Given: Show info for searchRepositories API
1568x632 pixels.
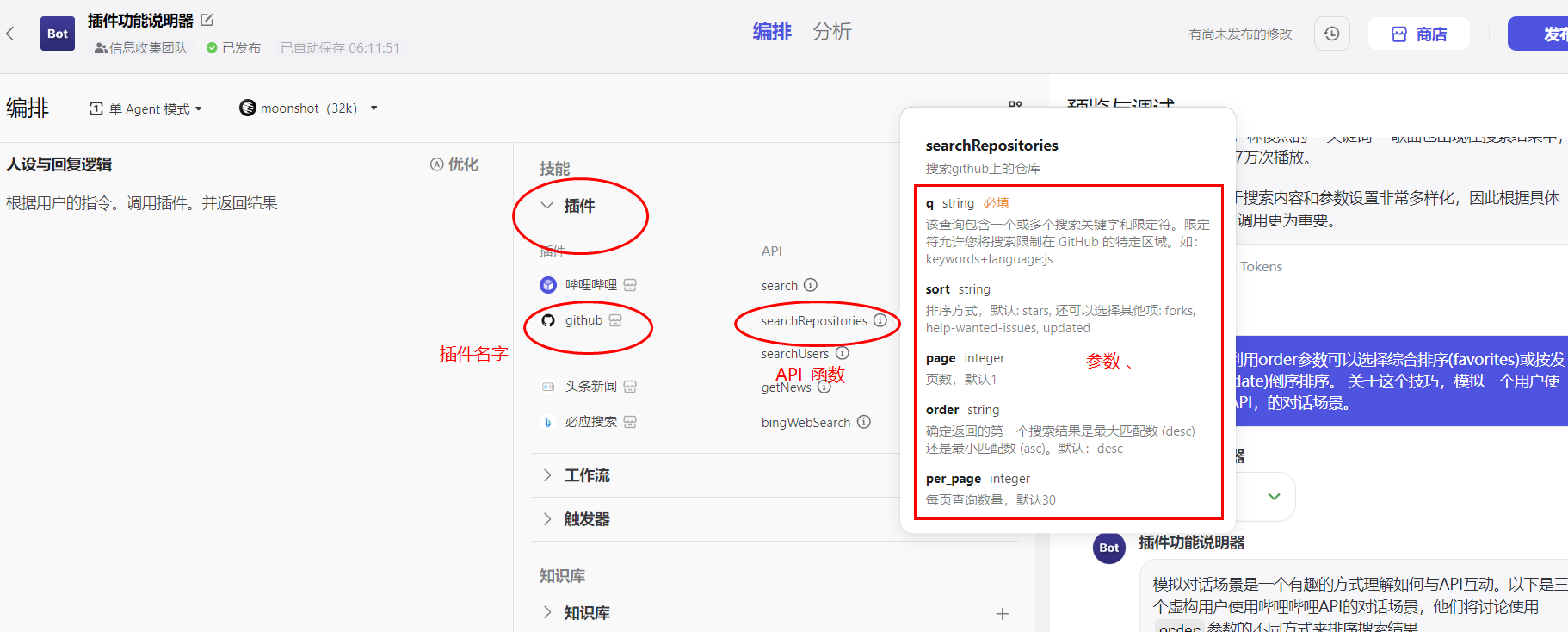Looking at the screenshot, I should (880, 320).
